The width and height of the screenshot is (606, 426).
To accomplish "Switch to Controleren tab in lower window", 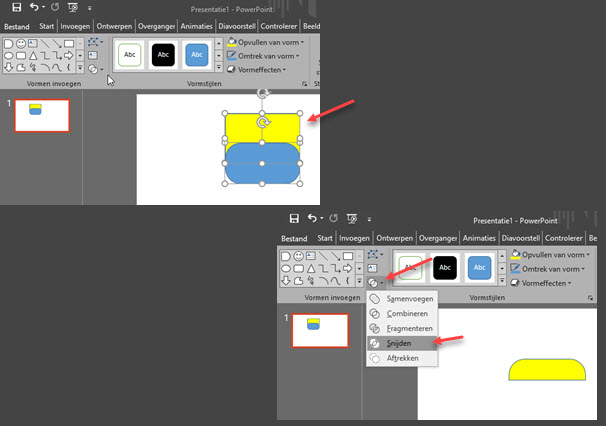I will (x=563, y=238).
